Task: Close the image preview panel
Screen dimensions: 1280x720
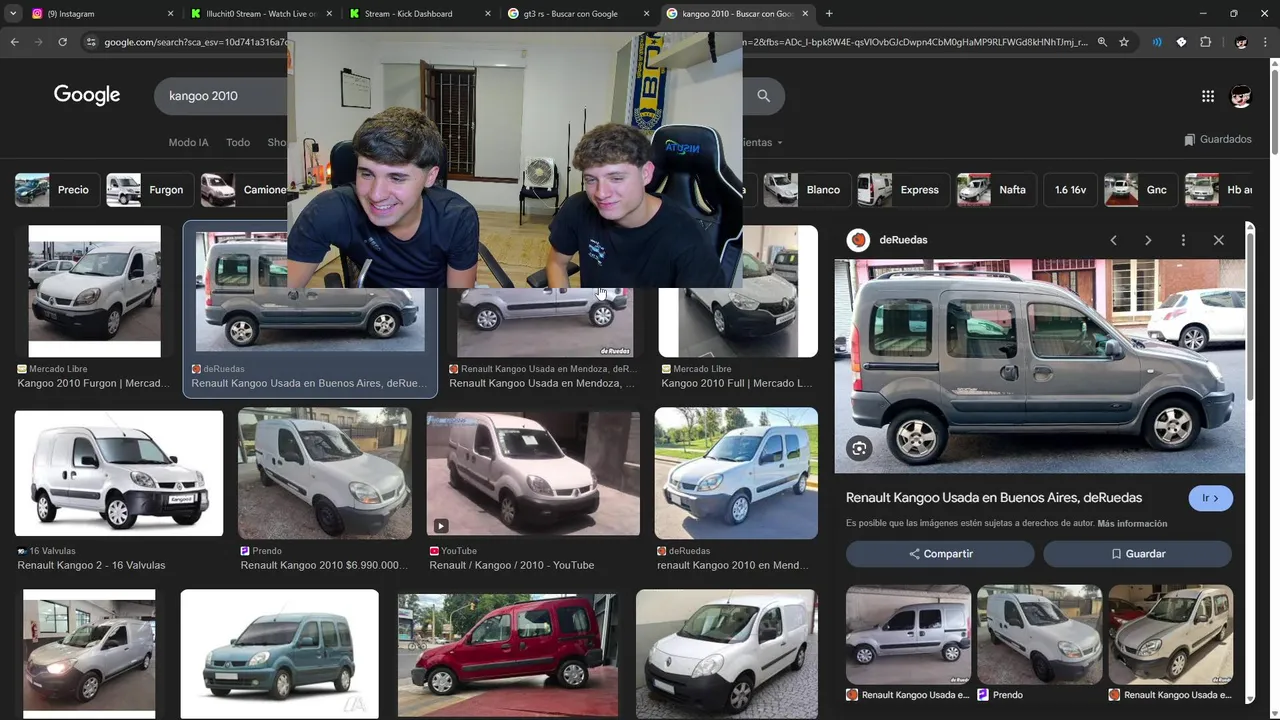Action: click(x=1218, y=240)
